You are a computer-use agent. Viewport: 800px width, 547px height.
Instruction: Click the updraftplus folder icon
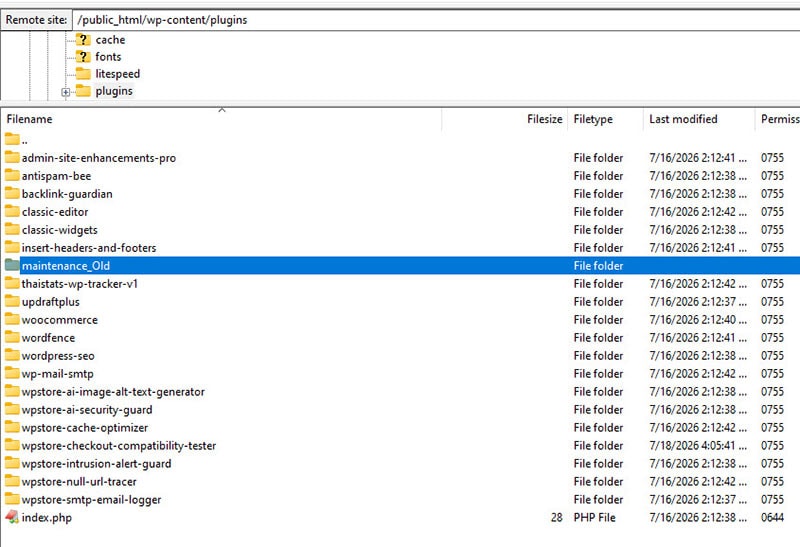[x=12, y=301]
